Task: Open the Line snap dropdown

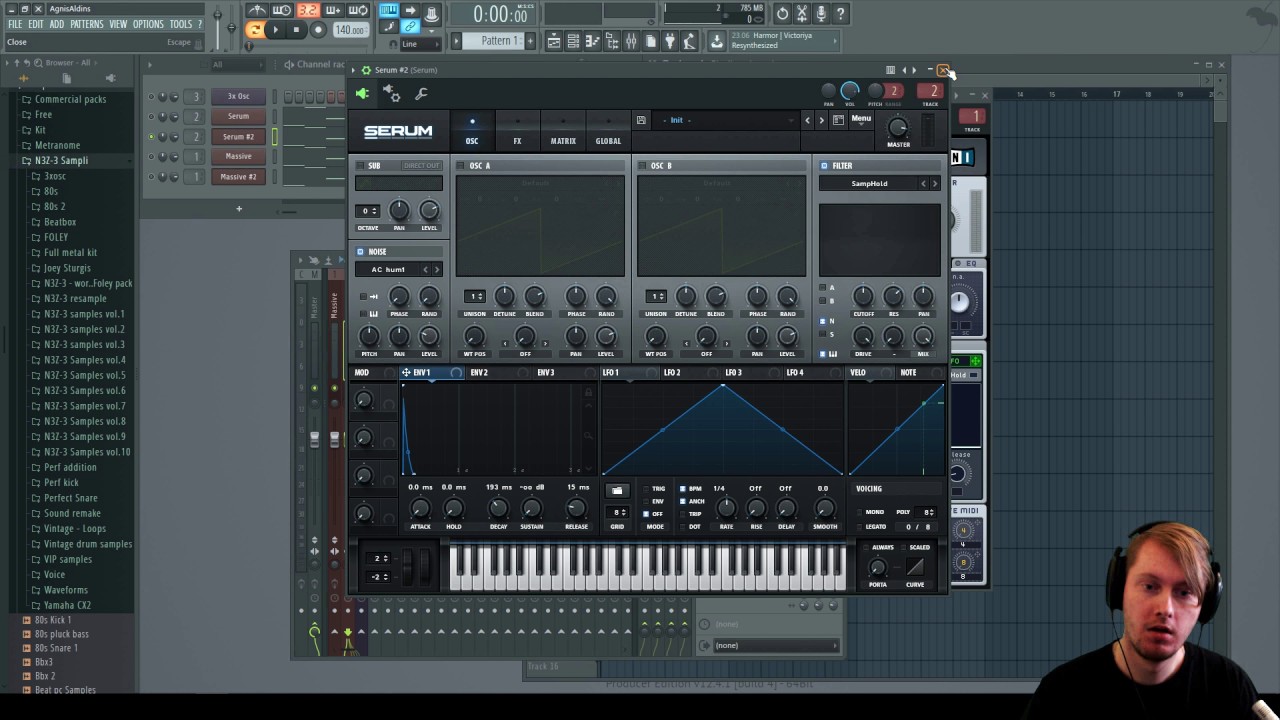Action: click(x=419, y=44)
